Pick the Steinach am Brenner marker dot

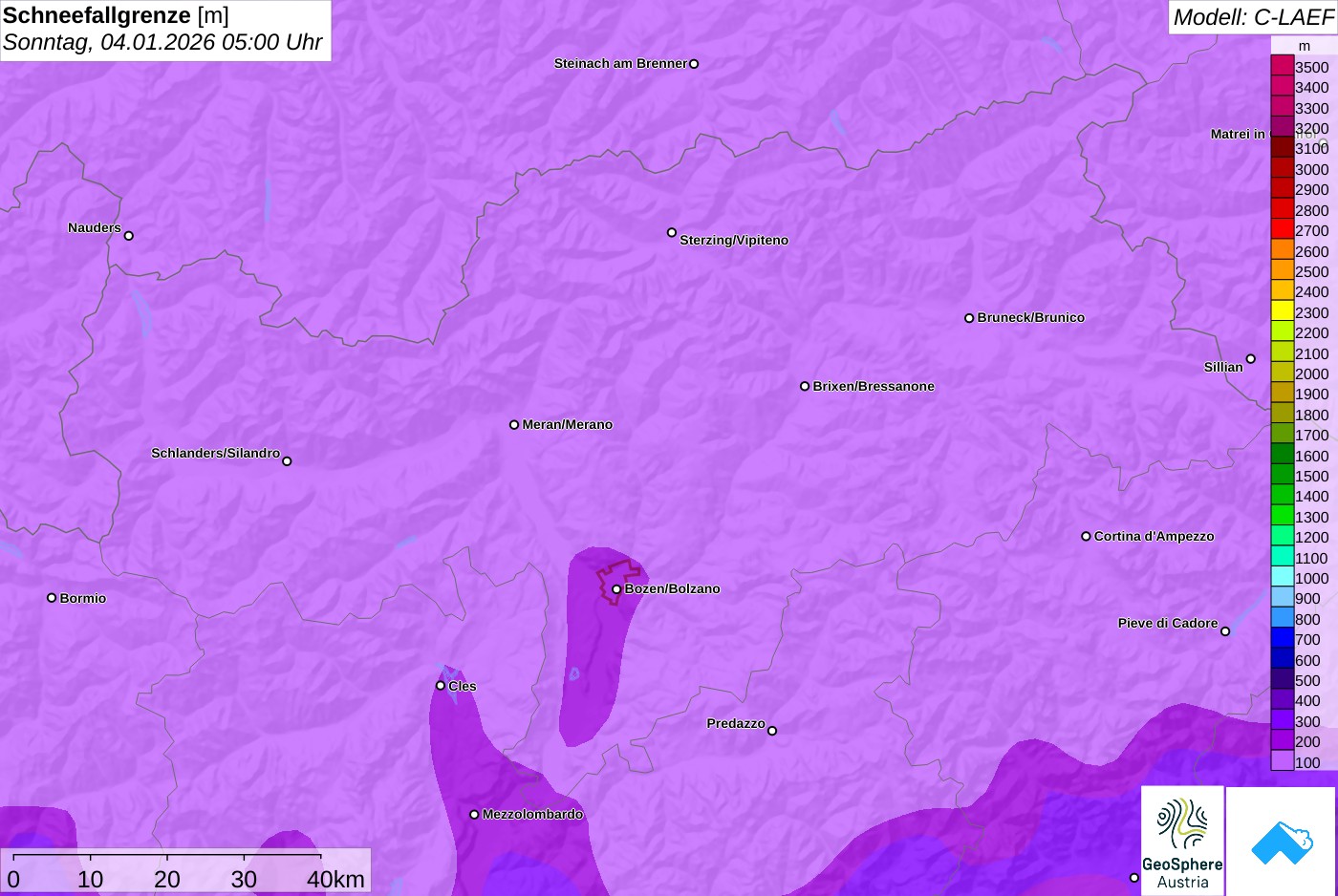[694, 64]
